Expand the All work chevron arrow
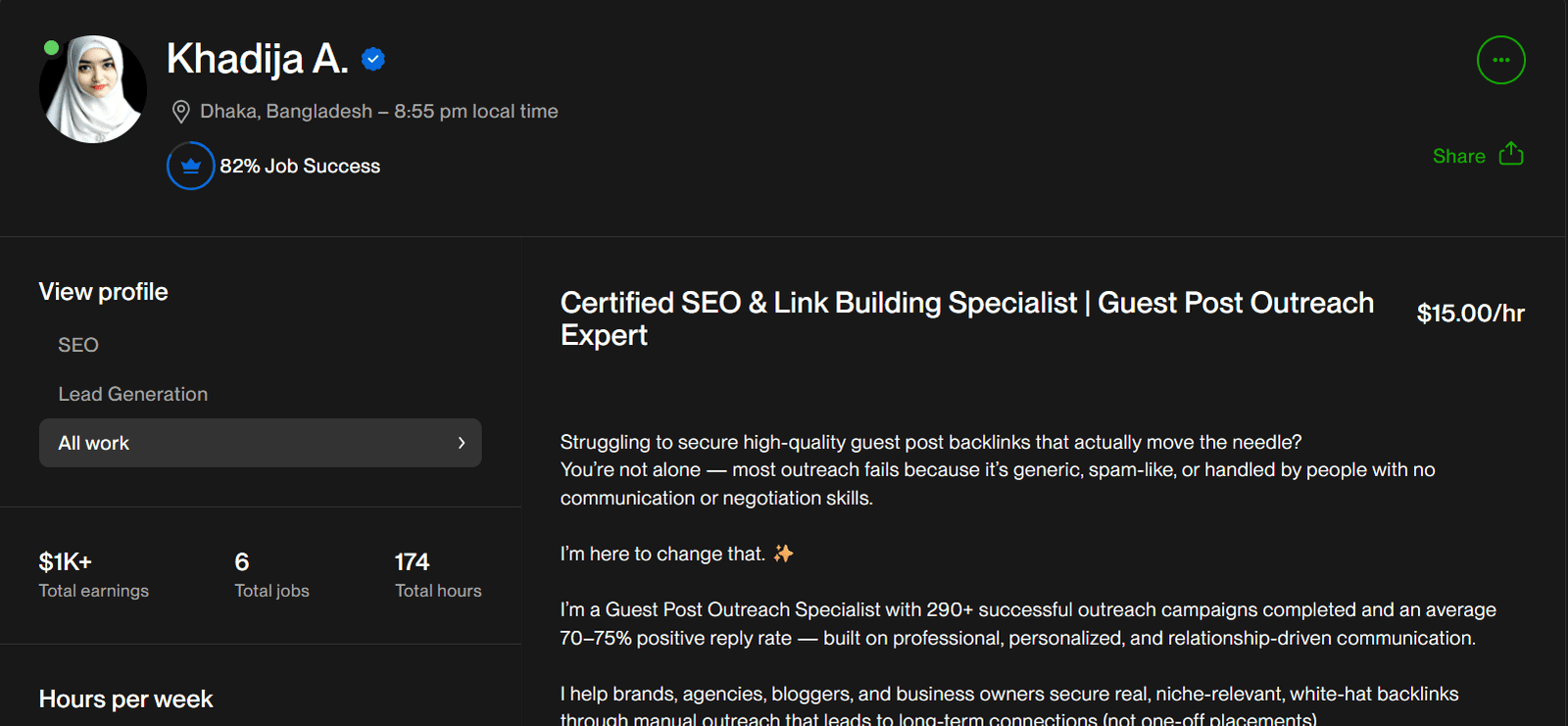This screenshot has width=1568, height=726. [x=462, y=443]
